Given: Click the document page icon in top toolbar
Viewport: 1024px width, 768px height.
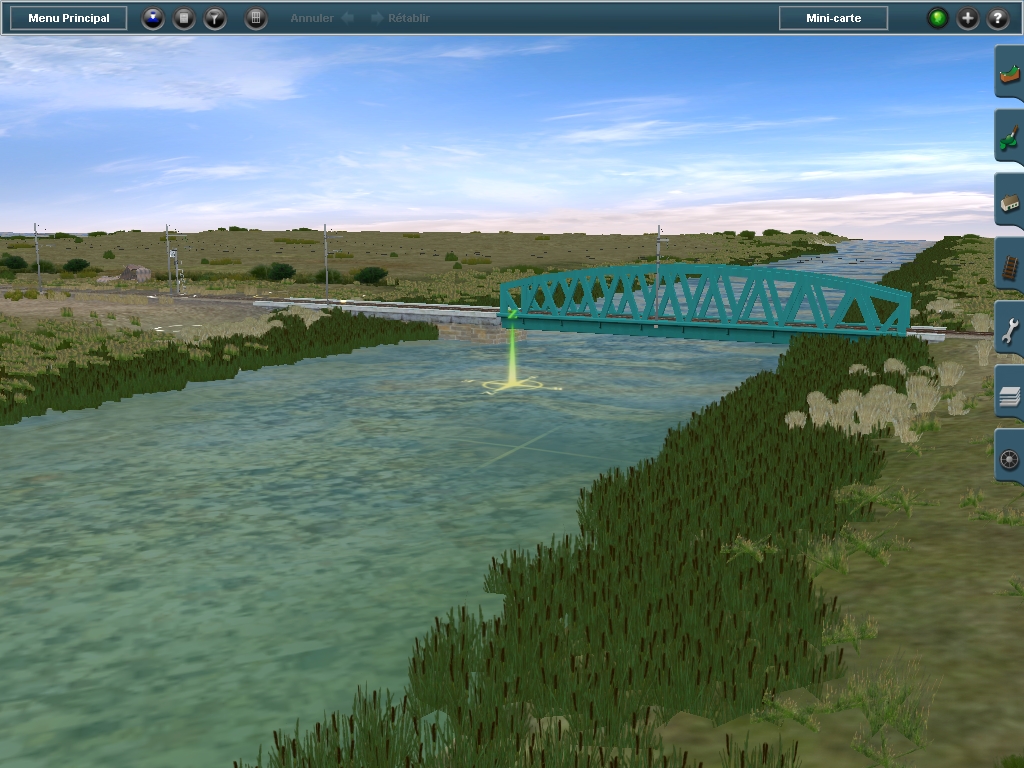Looking at the screenshot, I should 184,18.
